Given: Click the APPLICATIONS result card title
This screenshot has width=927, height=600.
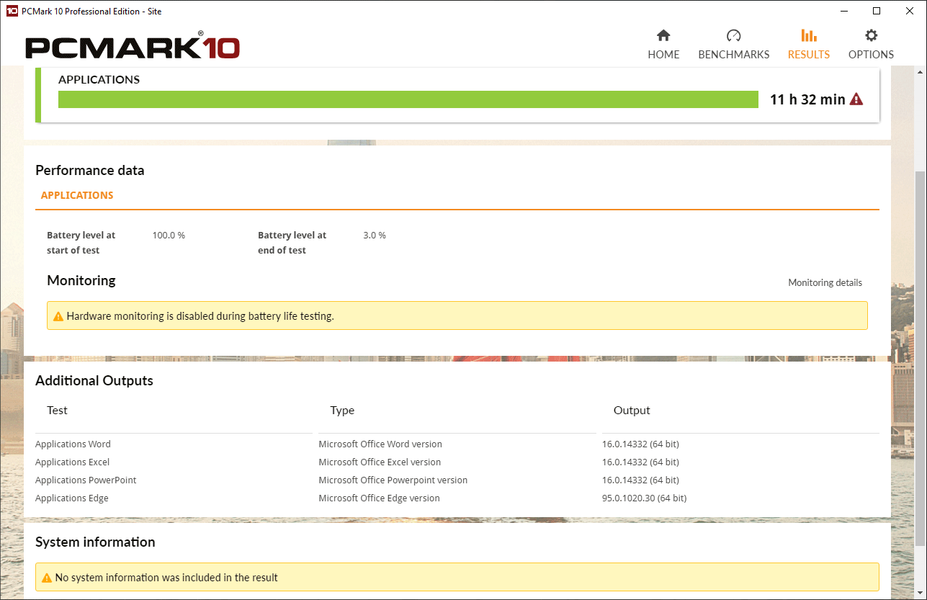Looking at the screenshot, I should [99, 80].
